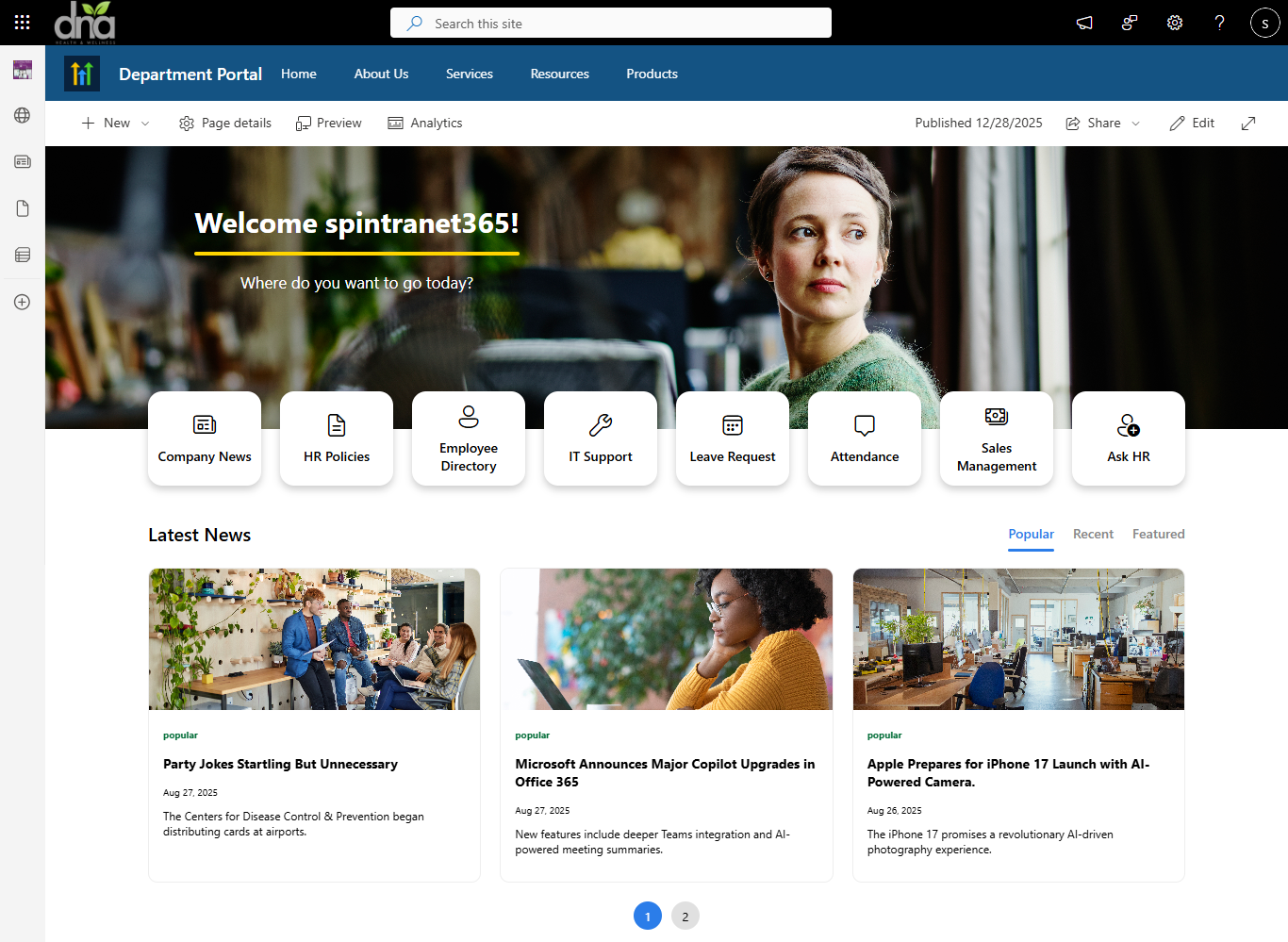Click the Search this site input field
Screen dimensions: 1288x942
pos(610,23)
